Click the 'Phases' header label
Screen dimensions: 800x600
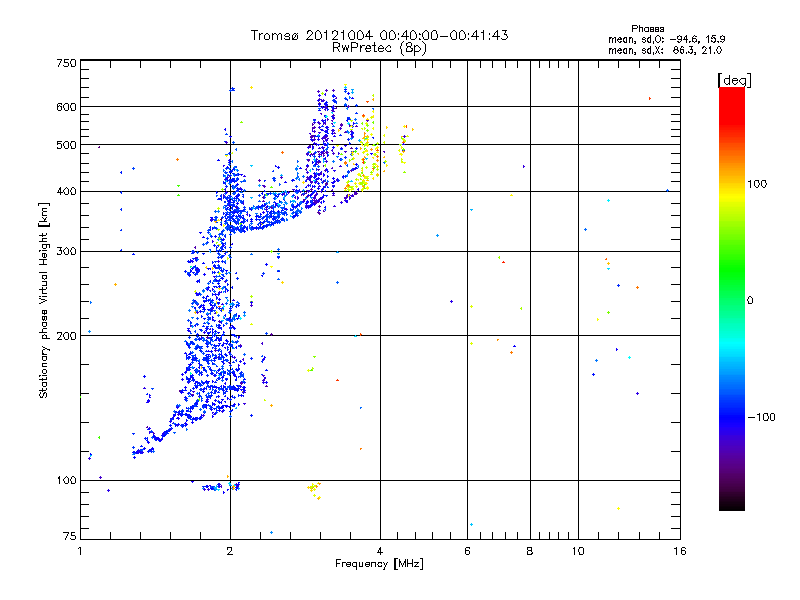tap(647, 29)
